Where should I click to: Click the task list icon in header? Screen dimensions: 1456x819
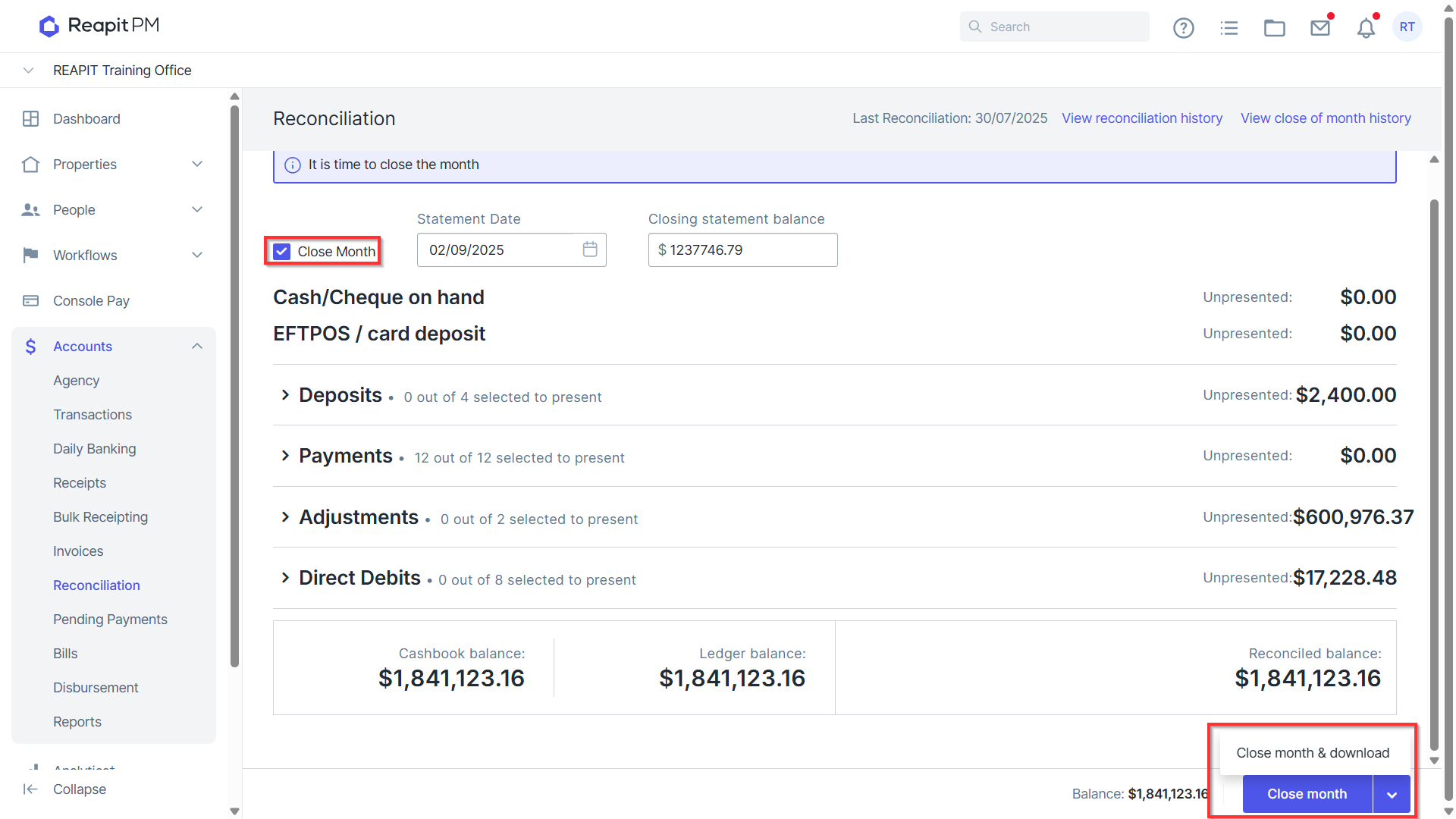click(1229, 27)
